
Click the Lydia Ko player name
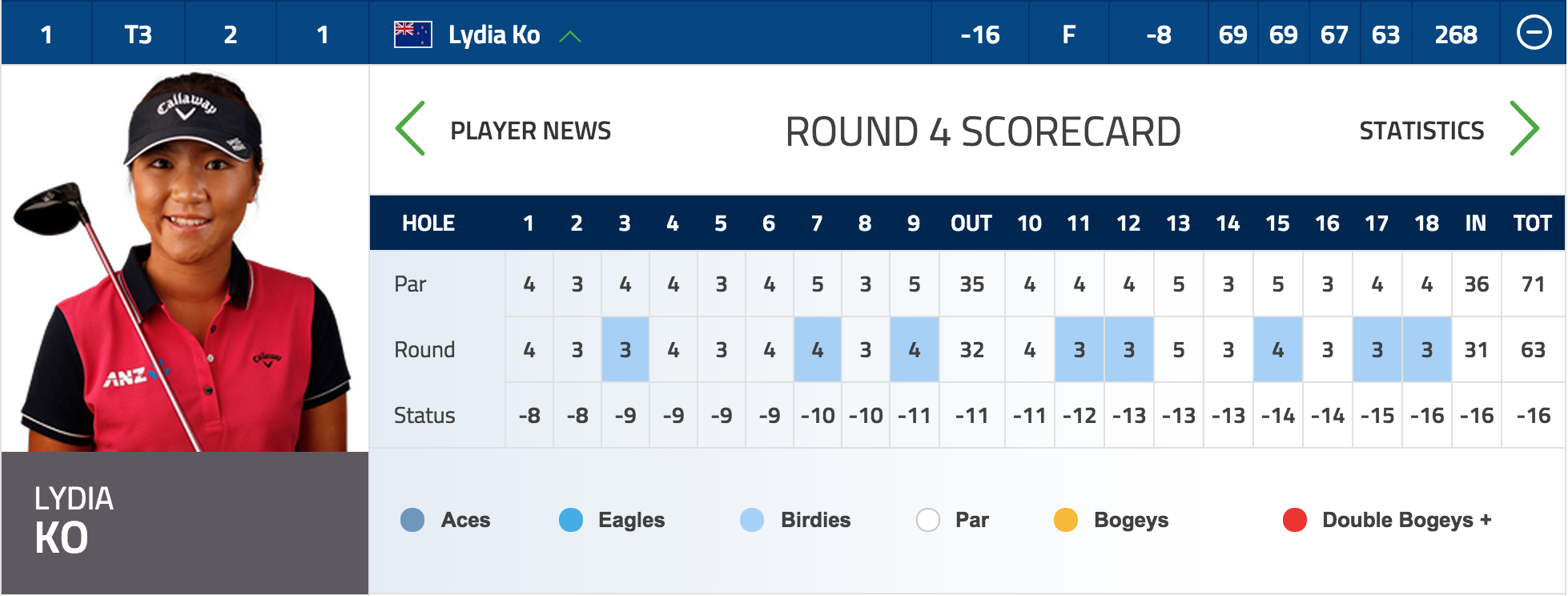(494, 34)
